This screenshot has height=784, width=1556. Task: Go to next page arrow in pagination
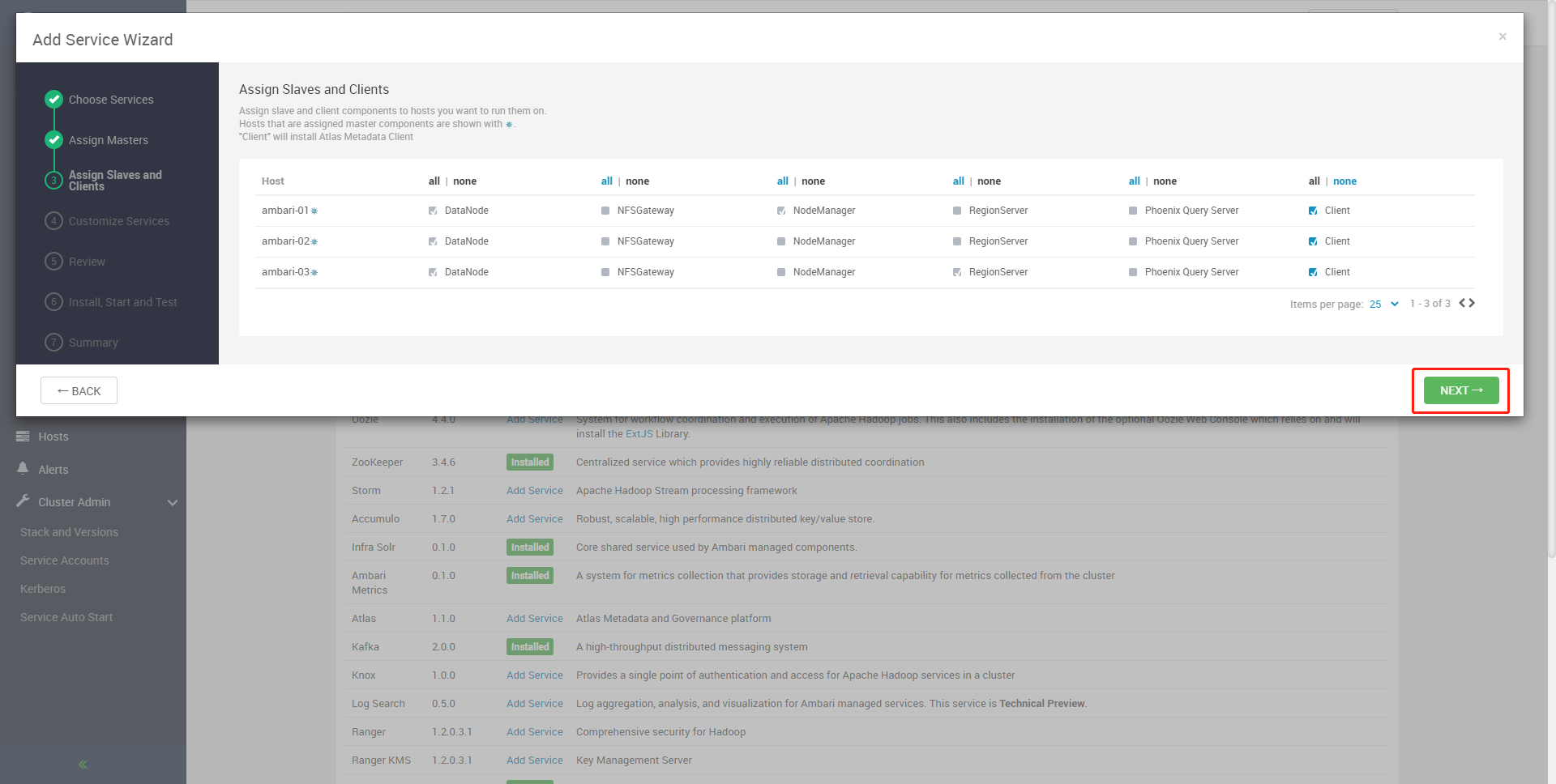point(1472,303)
